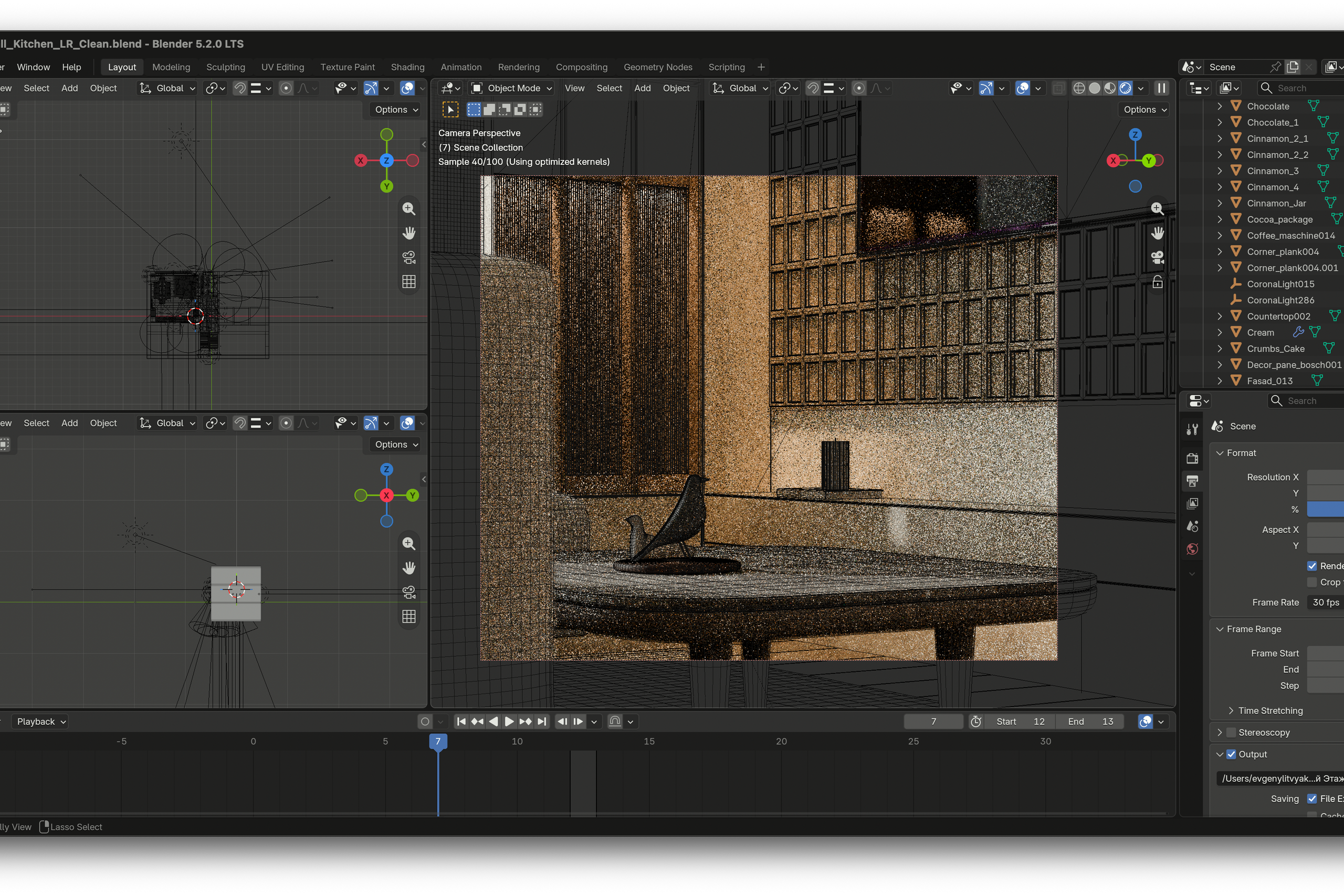
Task: Play the animation forward
Action: click(x=509, y=722)
